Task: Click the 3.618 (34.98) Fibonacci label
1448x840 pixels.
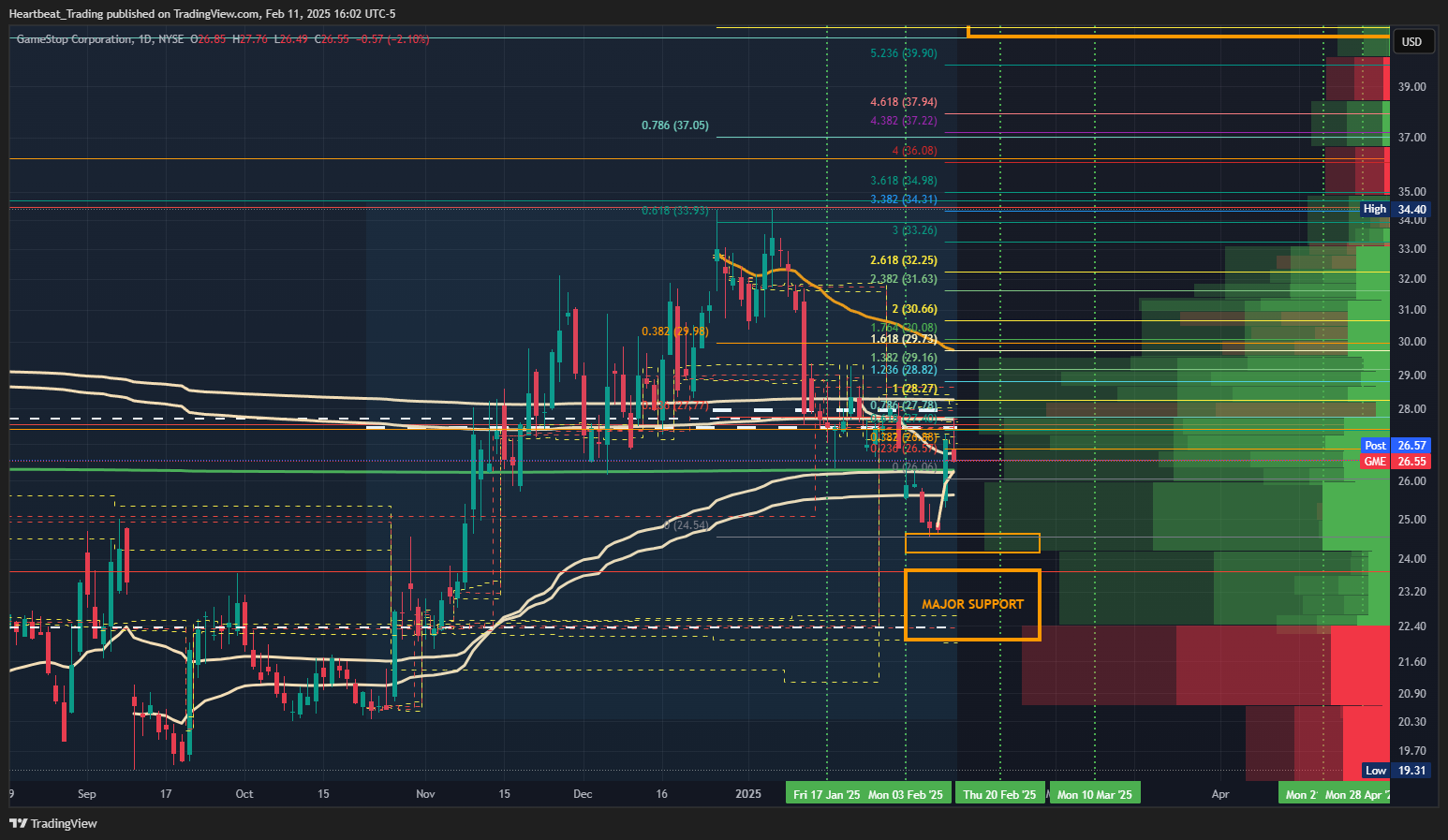Action: tap(903, 181)
